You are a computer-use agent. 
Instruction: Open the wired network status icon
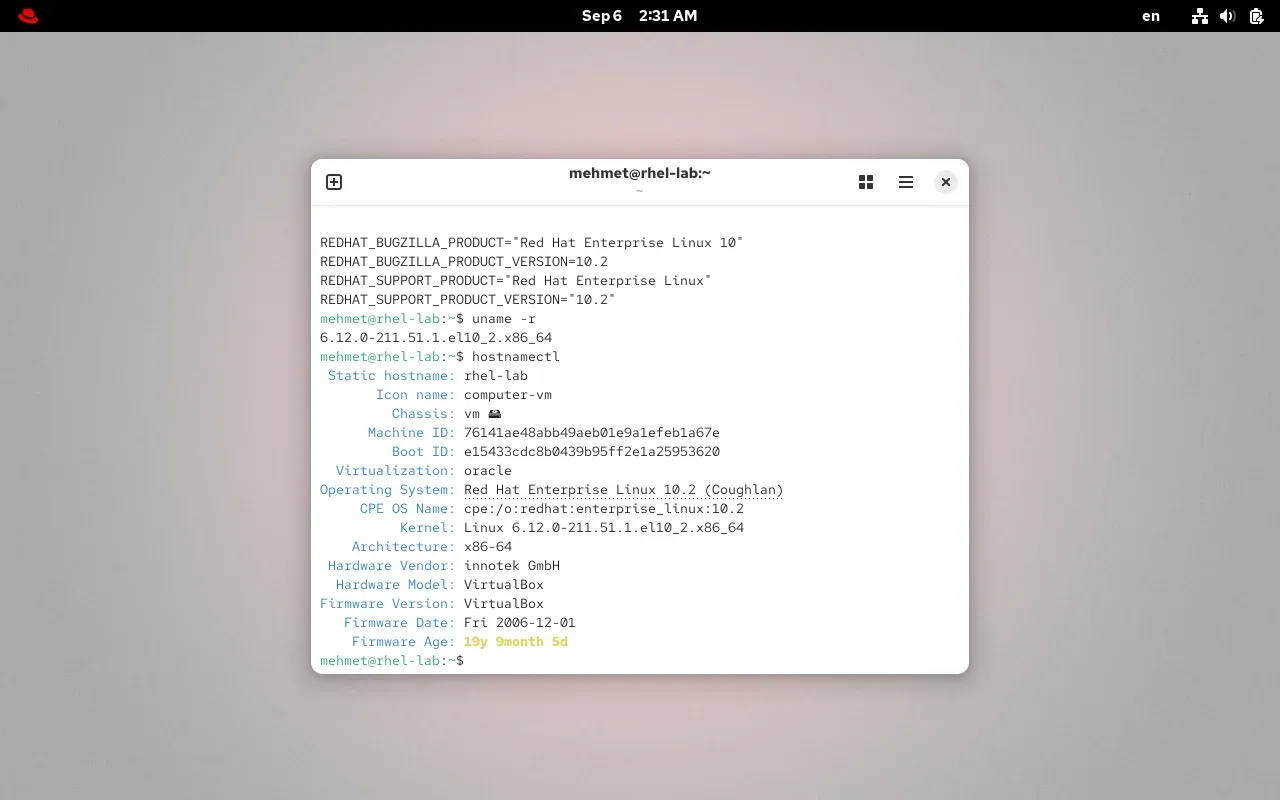[1200, 16]
